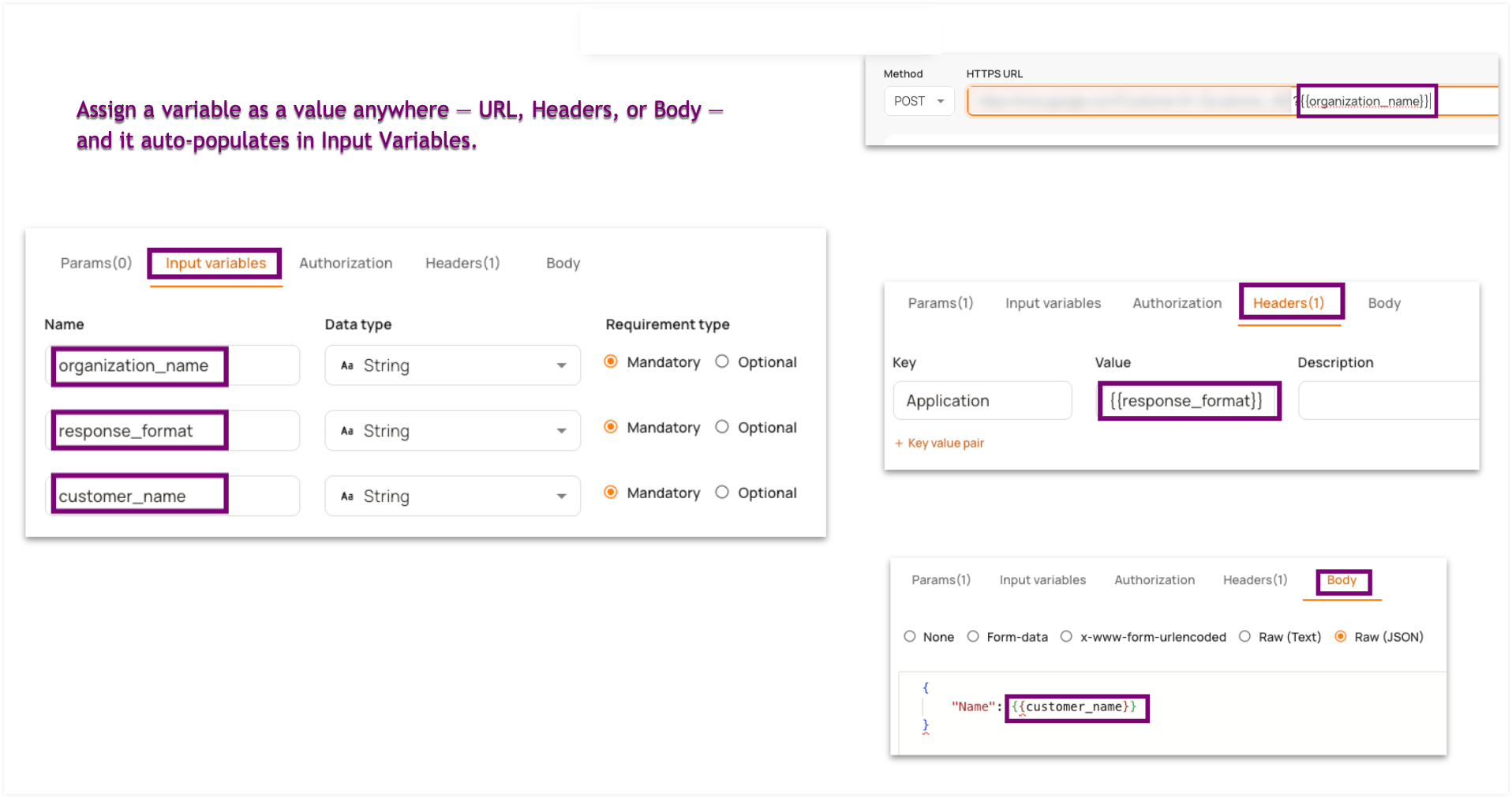Select Headers(1) tab in headers panel
Screen dimensions: 1512x798
click(x=1289, y=303)
